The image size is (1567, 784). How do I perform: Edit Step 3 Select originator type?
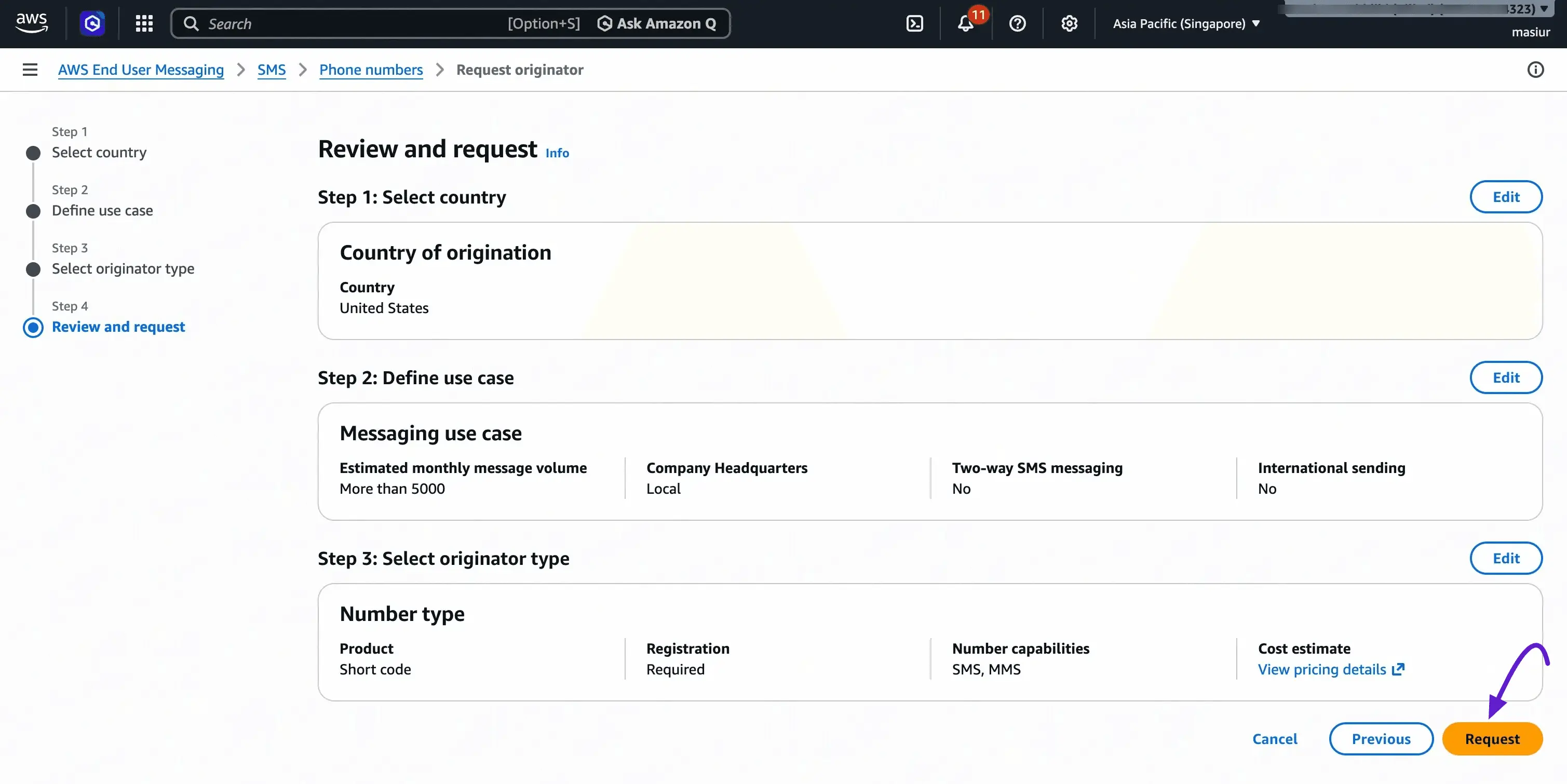[x=1506, y=558]
